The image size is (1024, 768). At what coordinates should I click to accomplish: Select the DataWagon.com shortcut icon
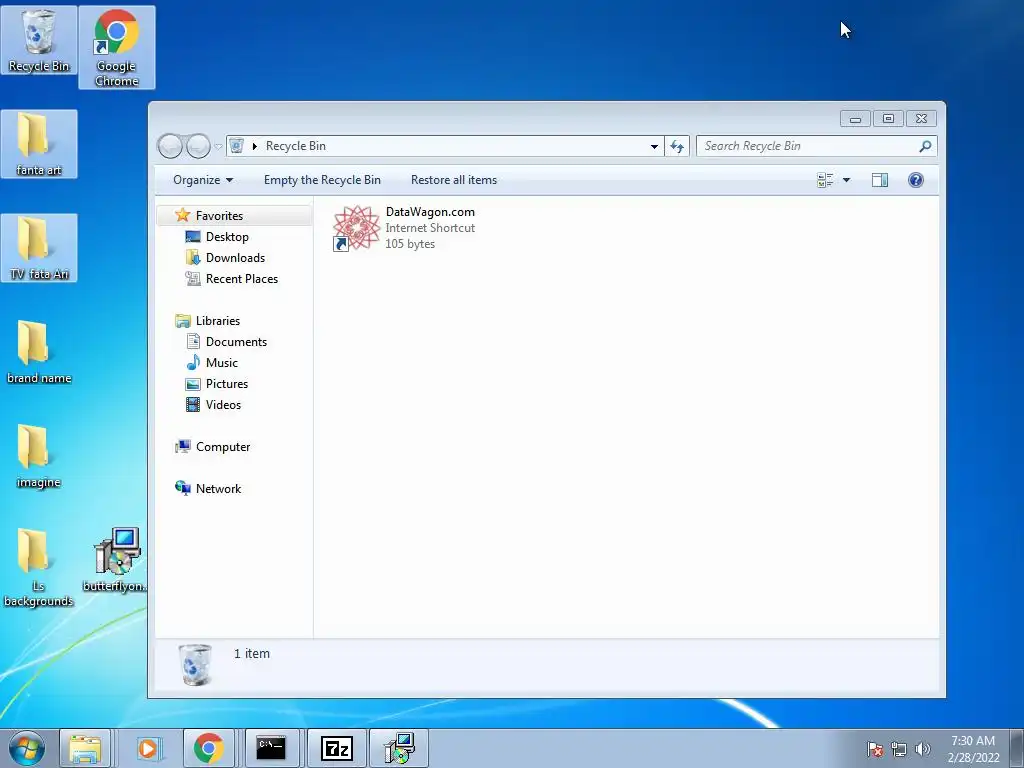tap(356, 228)
